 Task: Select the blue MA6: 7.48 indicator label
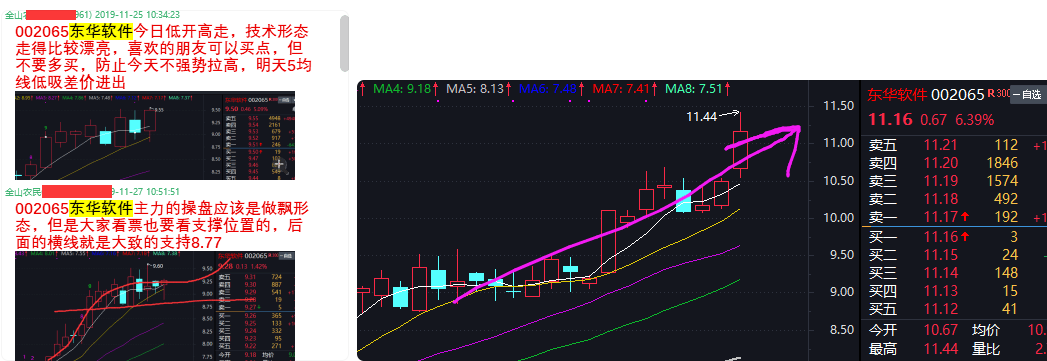(548, 88)
